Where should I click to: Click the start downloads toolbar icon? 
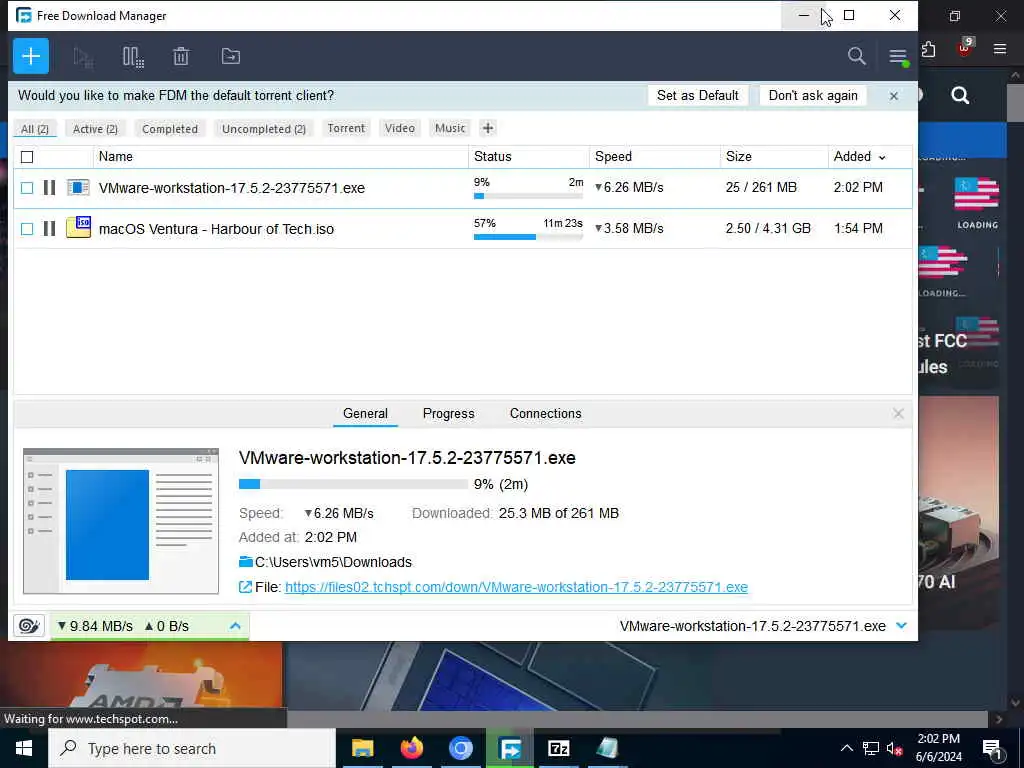[x=83, y=57]
